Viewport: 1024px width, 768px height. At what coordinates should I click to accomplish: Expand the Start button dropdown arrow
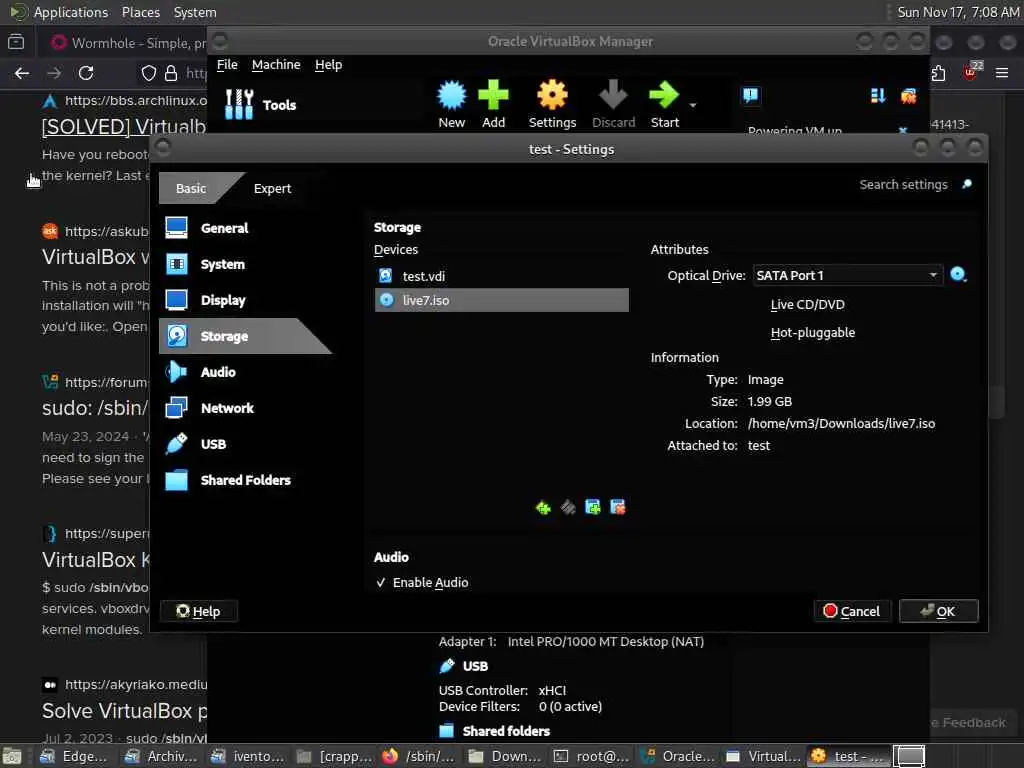point(693,104)
